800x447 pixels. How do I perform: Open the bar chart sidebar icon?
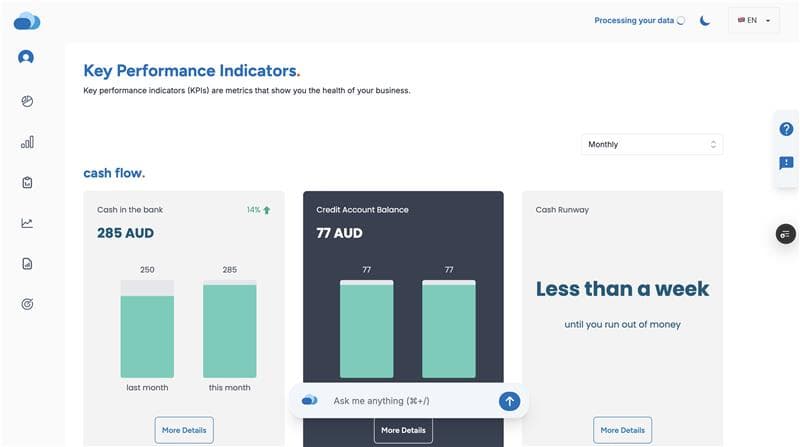pos(27,142)
